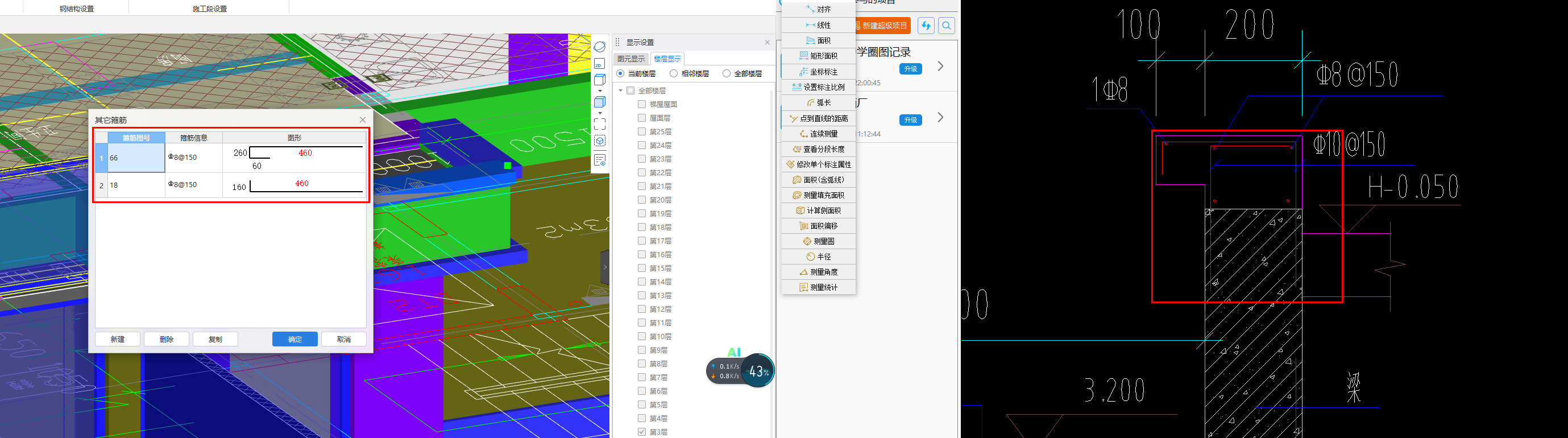Select the 箍筋图号 cell showing 66
Image resolution: width=1568 pixels, height=438 pixels.
[x=136, y=158]
